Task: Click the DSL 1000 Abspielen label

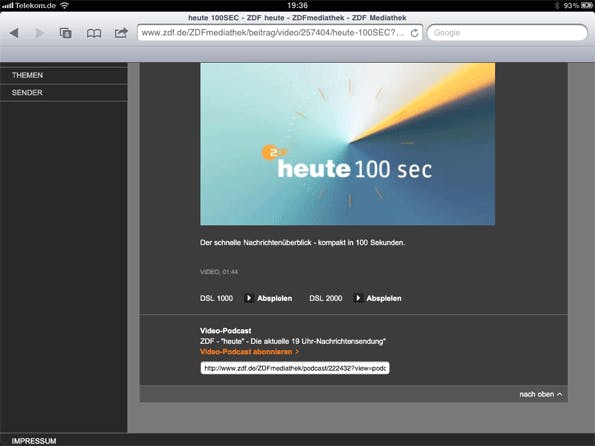Action: pyautogui.click(x=275, y=298)
